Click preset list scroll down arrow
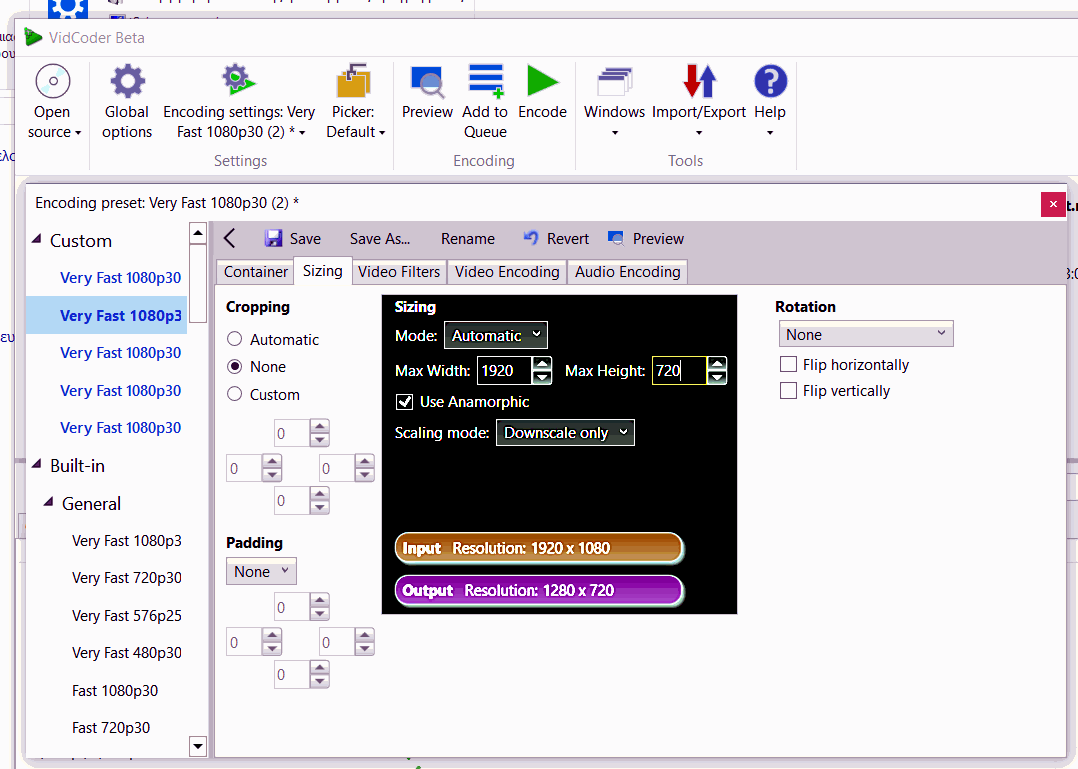 coord(197,746)
